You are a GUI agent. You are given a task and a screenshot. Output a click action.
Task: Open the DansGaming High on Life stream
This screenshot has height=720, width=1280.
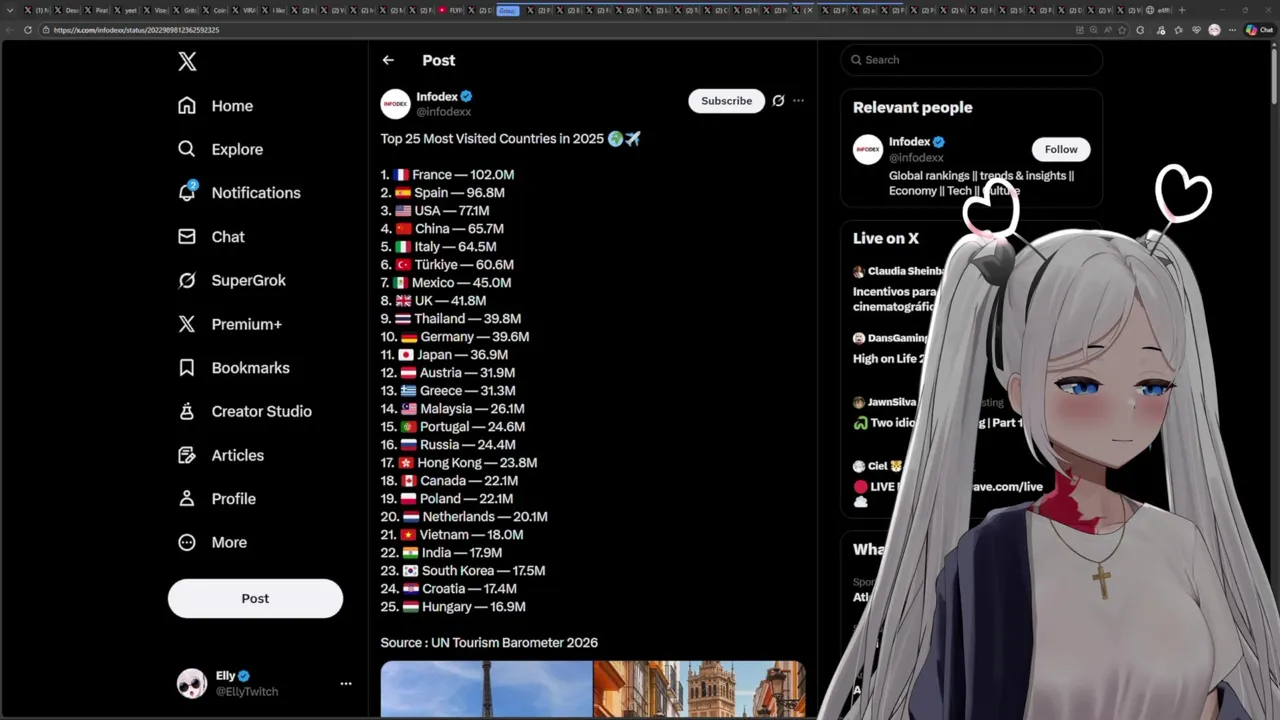tap(890, 348)
